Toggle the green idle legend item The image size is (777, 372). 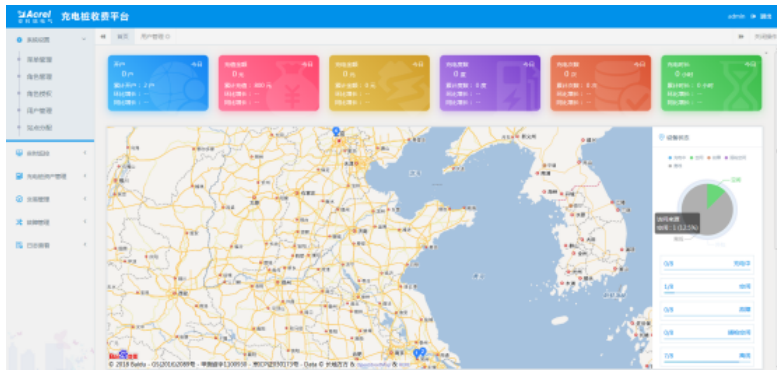pyautogui.click(x=696, y=158)
